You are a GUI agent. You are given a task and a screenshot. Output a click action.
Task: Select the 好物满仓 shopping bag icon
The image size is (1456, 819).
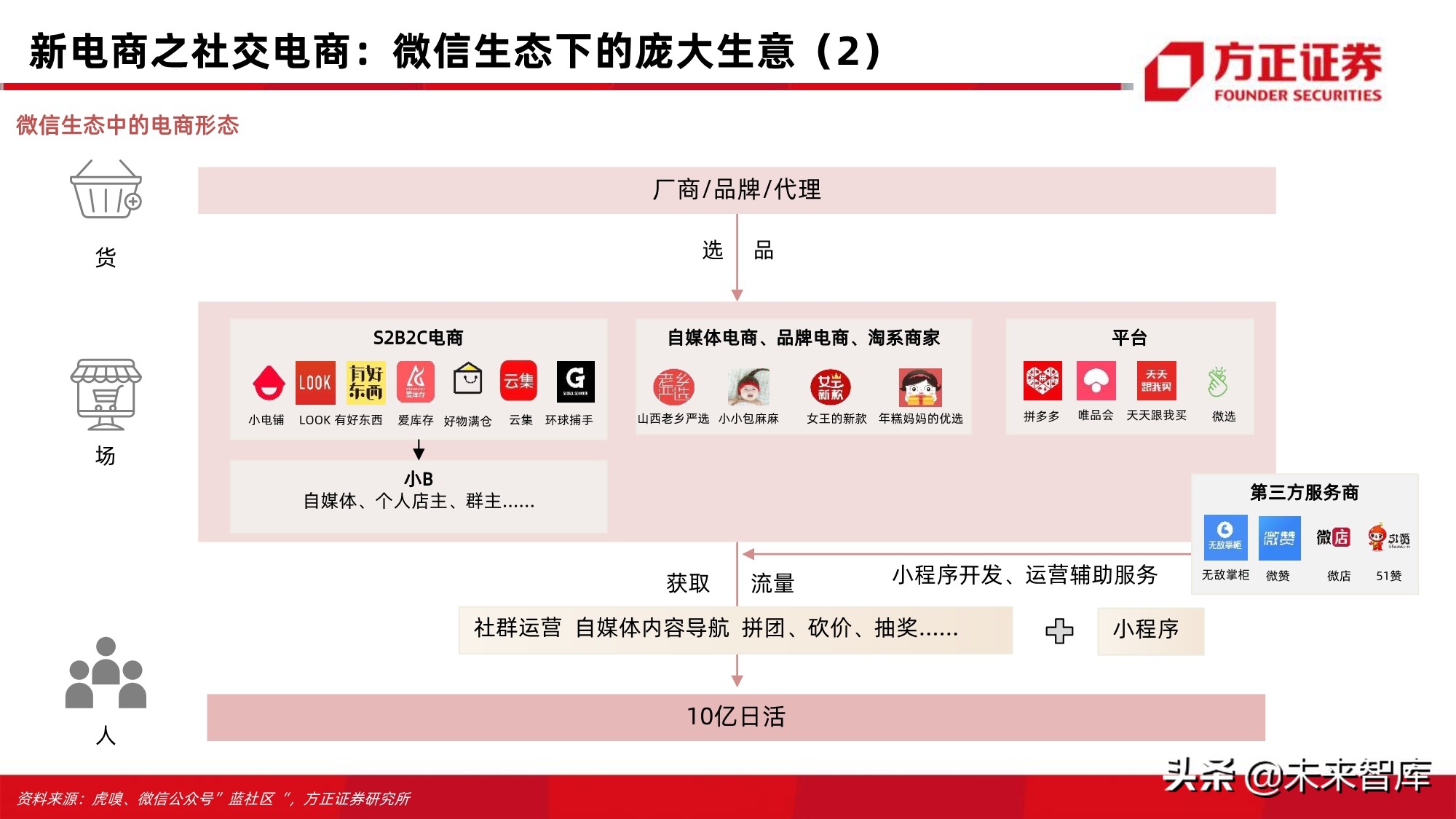pyautogui.click(x=467, y=379)
